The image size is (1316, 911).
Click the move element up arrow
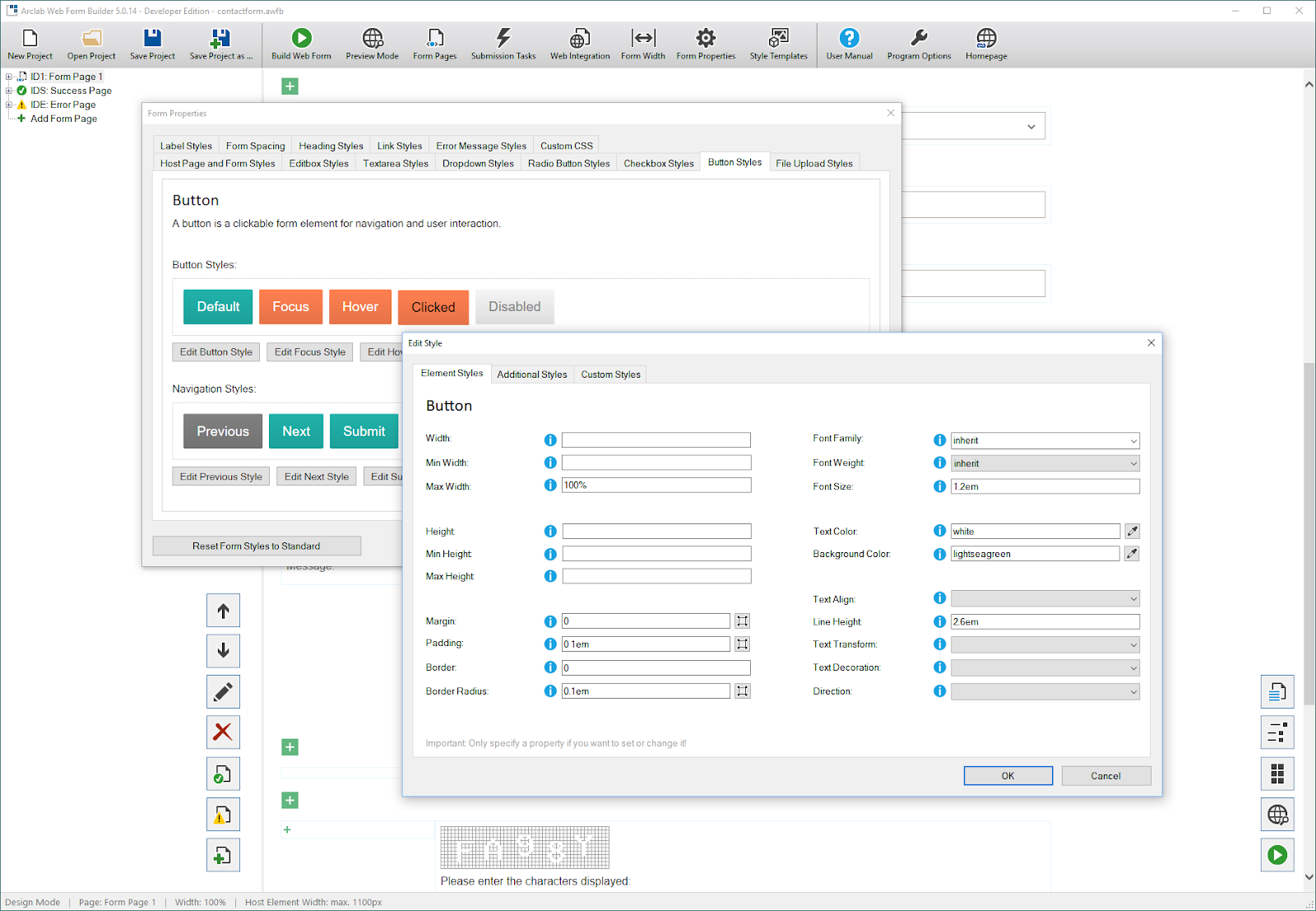(x=223, y=611)
